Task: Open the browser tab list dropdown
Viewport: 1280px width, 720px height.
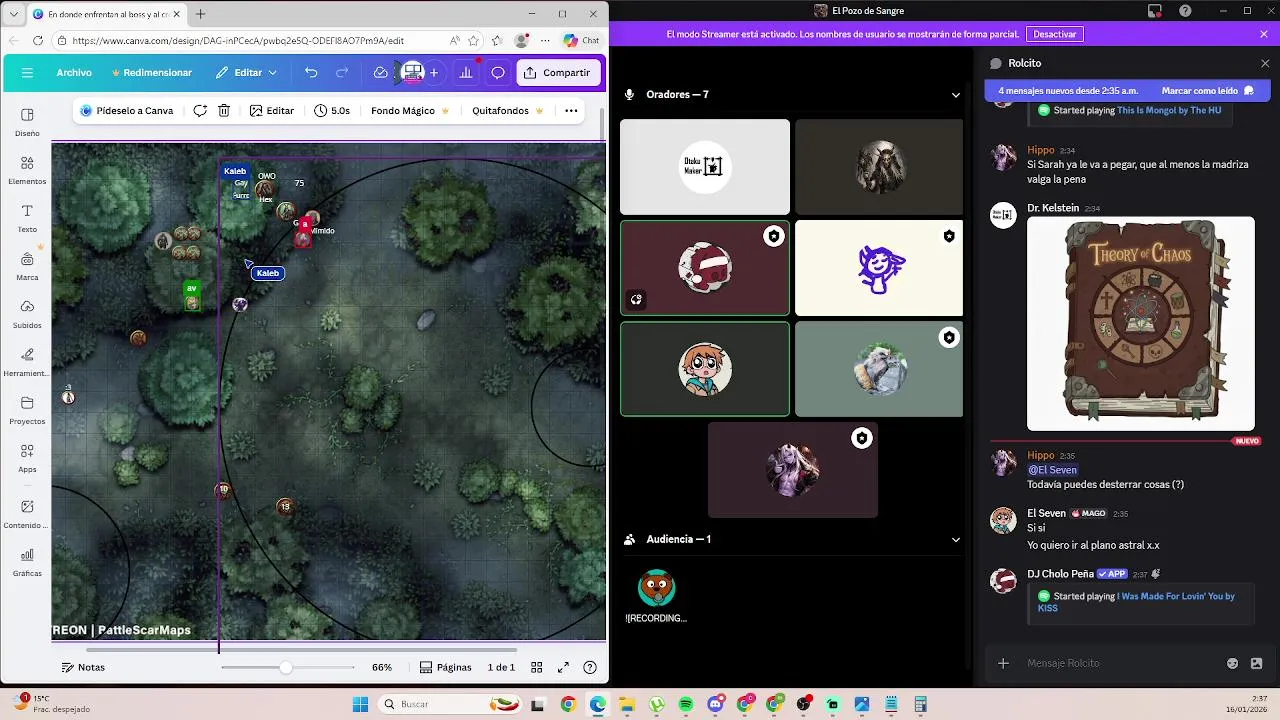Action: coord(13,14)
